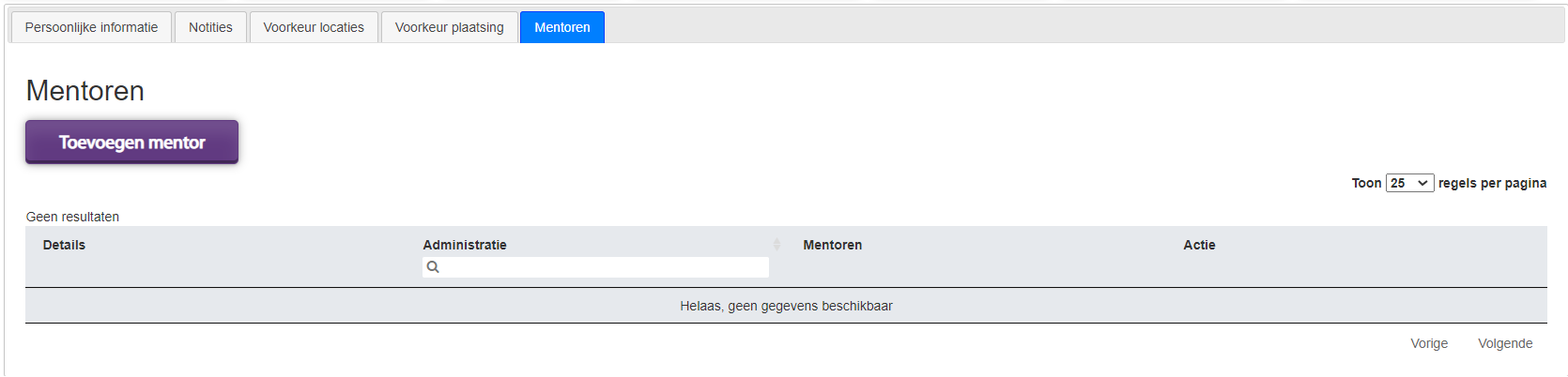Go to next page via Volgende
Screen dimensions: 1568x377
point(1505,343)
